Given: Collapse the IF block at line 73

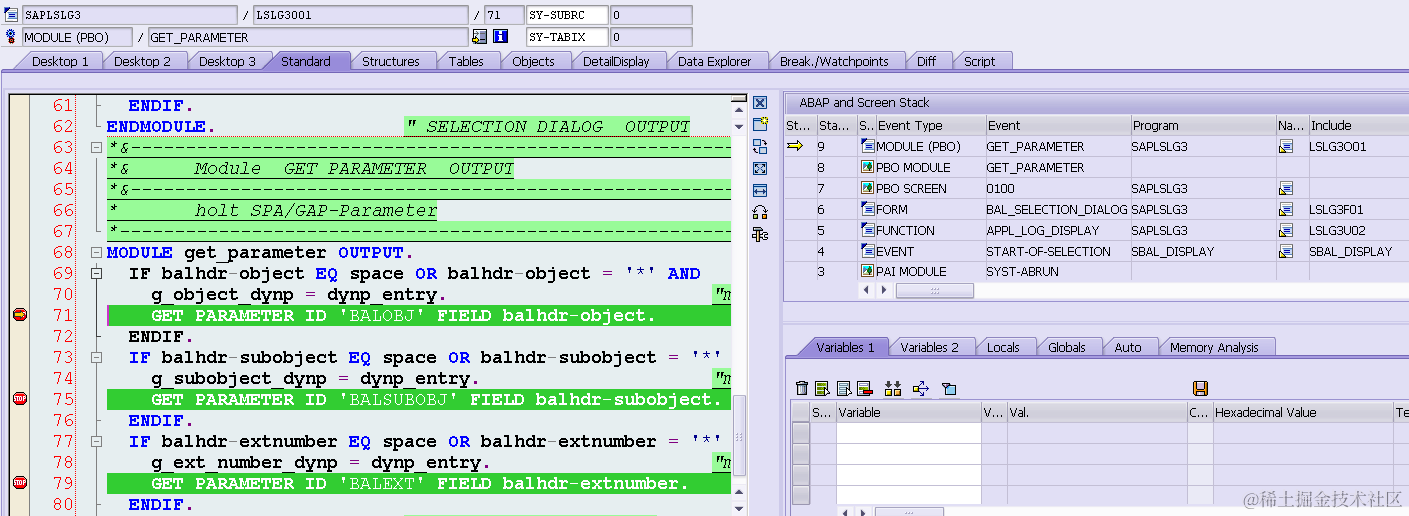Looking at the screenshot, I should [x=97, y=357].
